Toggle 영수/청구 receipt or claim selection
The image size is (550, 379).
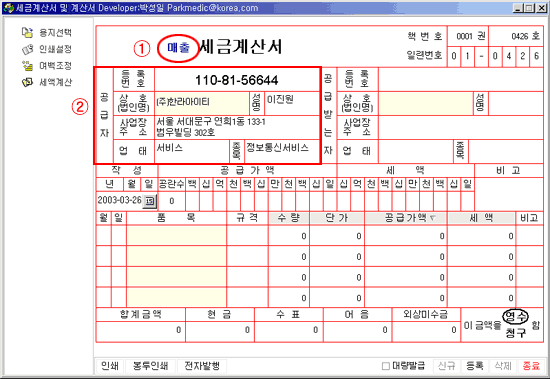coord(515,325)
